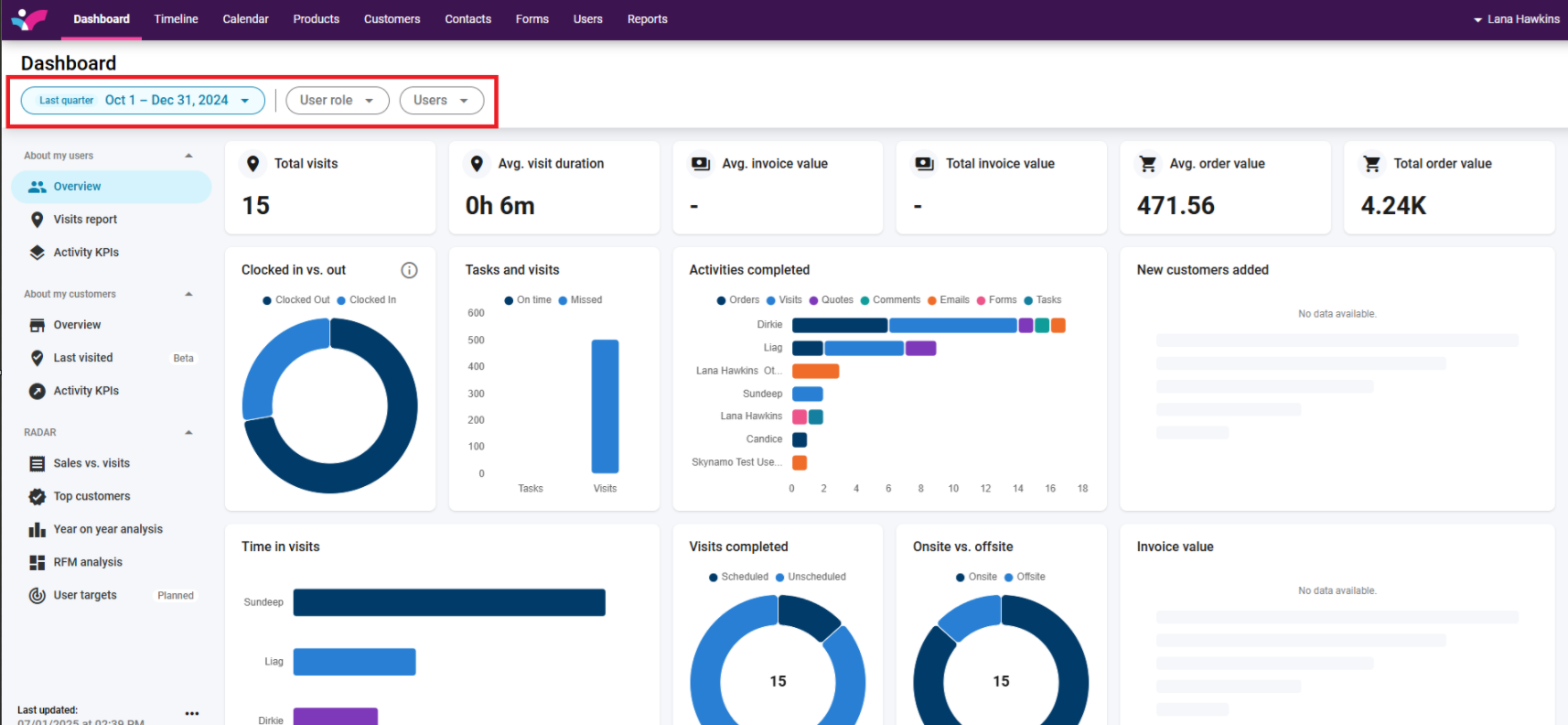
Task: Open the three-dots menu near Last updated
Action: pyautogui.click(x=191, y=713)
